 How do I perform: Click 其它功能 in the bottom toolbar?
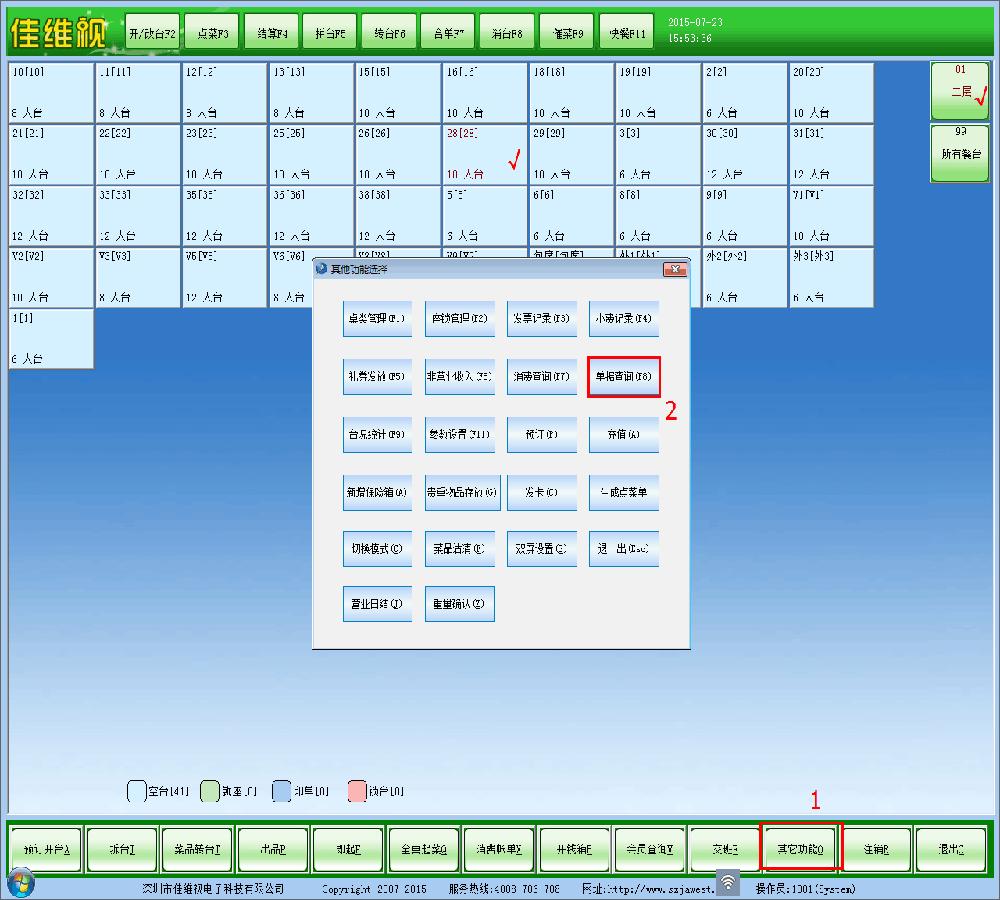coord(801,849)
